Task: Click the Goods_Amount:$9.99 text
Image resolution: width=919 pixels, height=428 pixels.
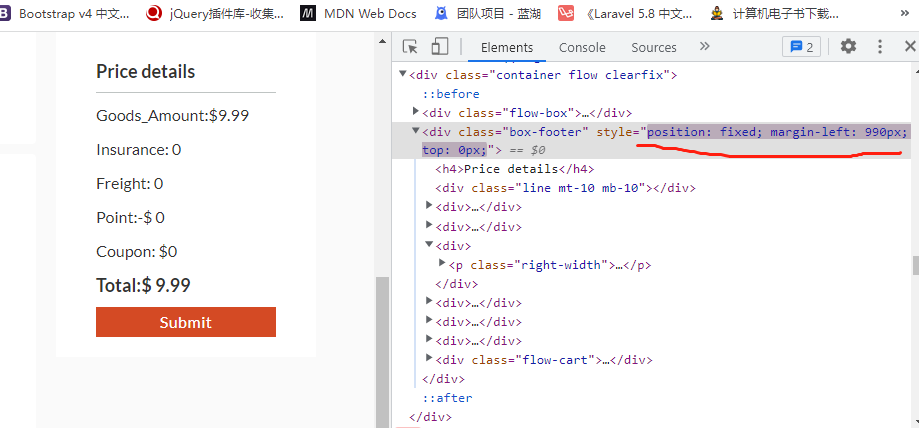Action: click(172, 116)
